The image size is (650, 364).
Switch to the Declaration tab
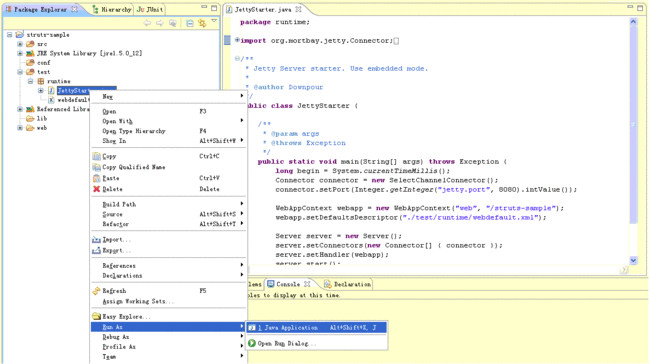347,284
